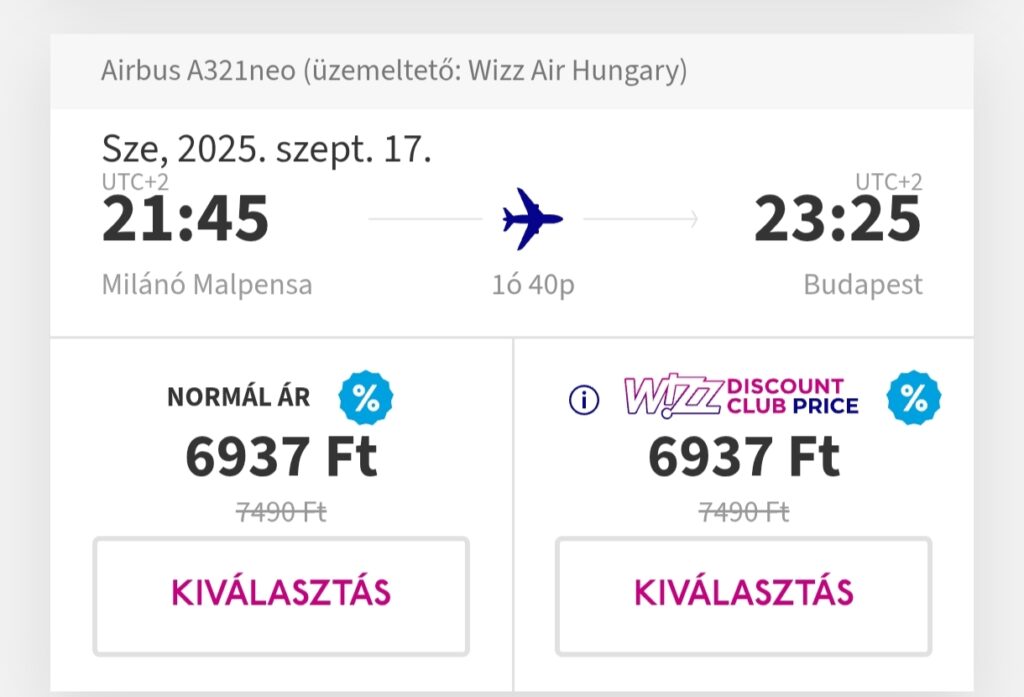Click the 1ó 40p flight duration
Viewport: 1024px width, 697px height.
click(x=533, y=285)
